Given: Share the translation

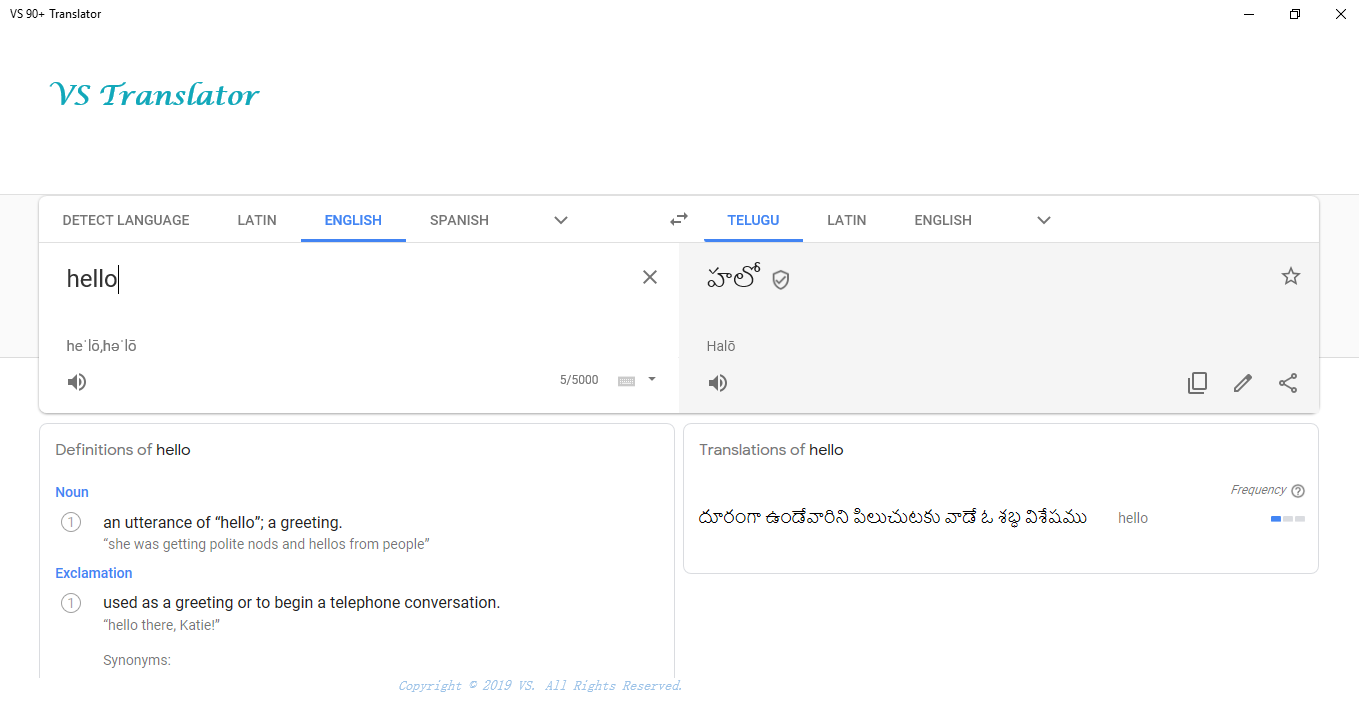Looking at the screenshot, I should pos(1288,383).
